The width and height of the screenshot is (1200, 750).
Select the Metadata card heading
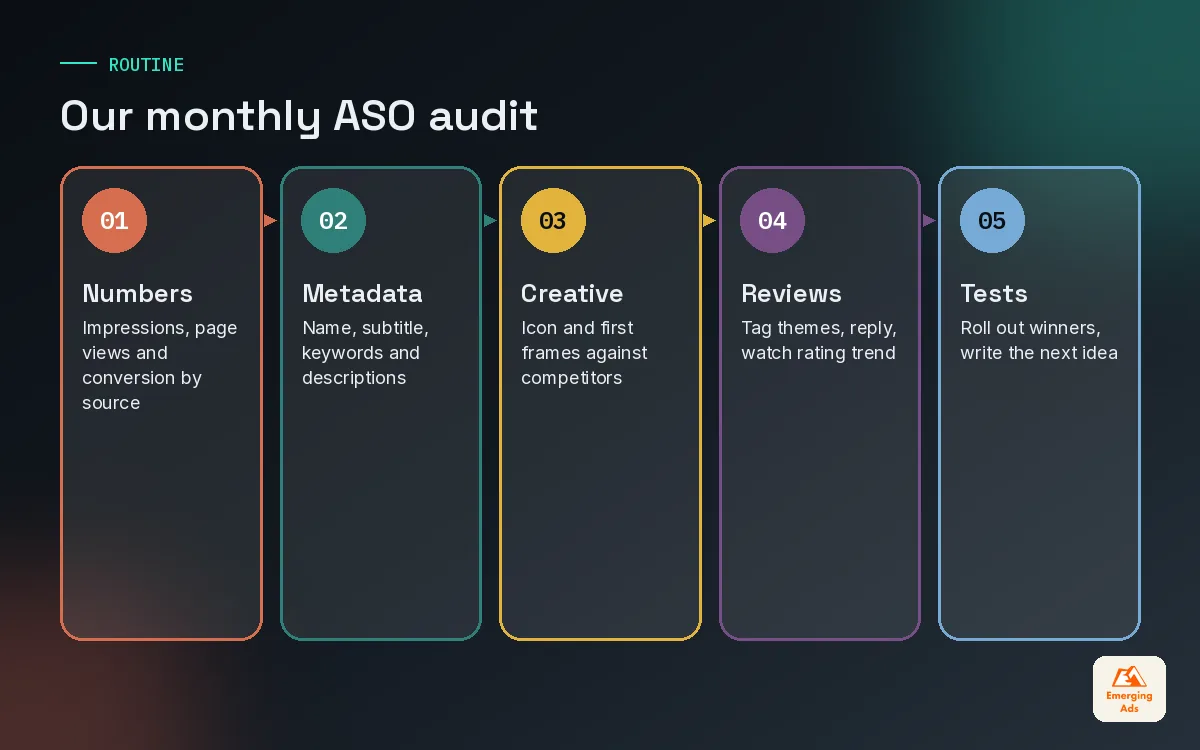tap(362, 293)
